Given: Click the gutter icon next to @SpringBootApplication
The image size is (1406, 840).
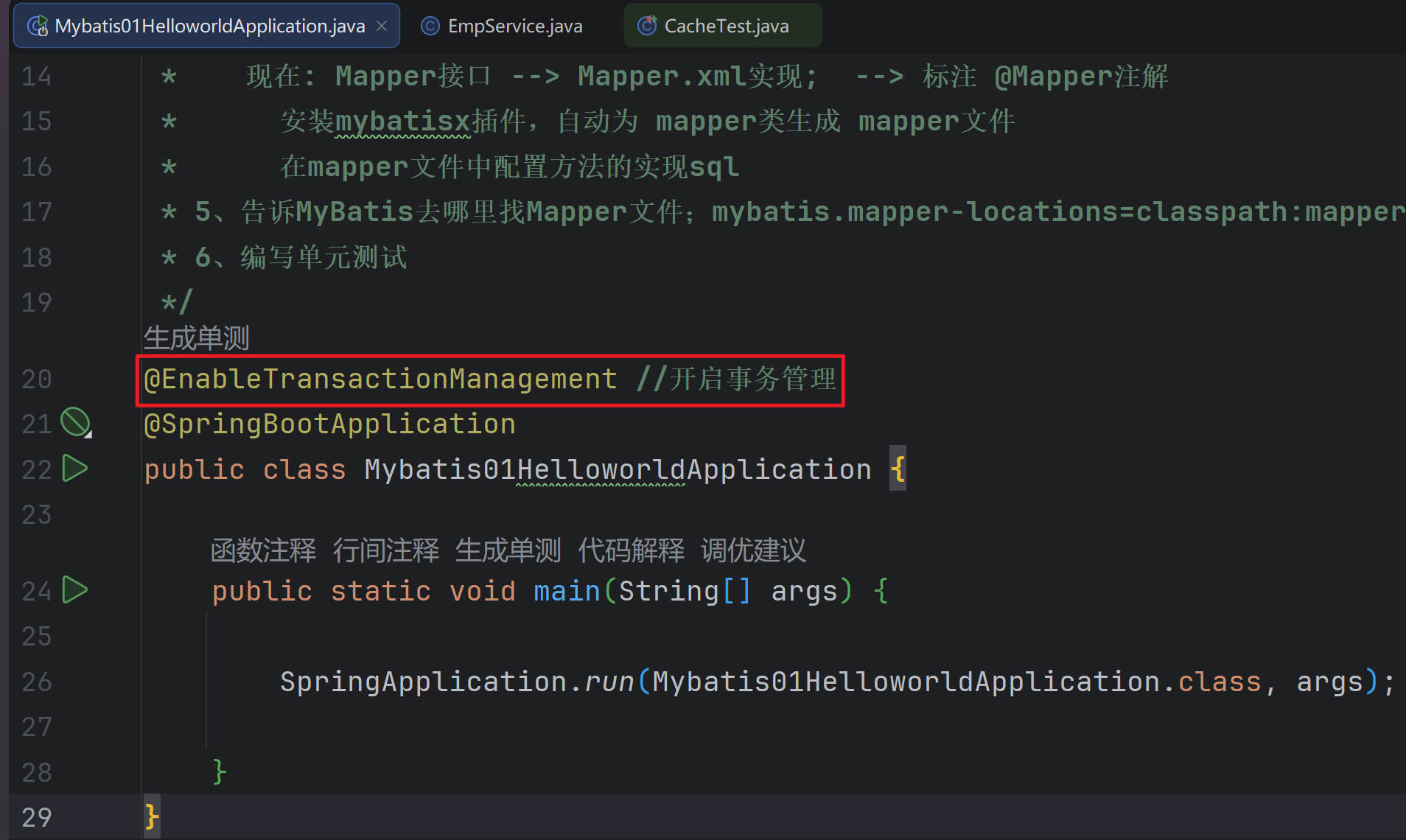Looking at the screenshot, I should [74, 423].
